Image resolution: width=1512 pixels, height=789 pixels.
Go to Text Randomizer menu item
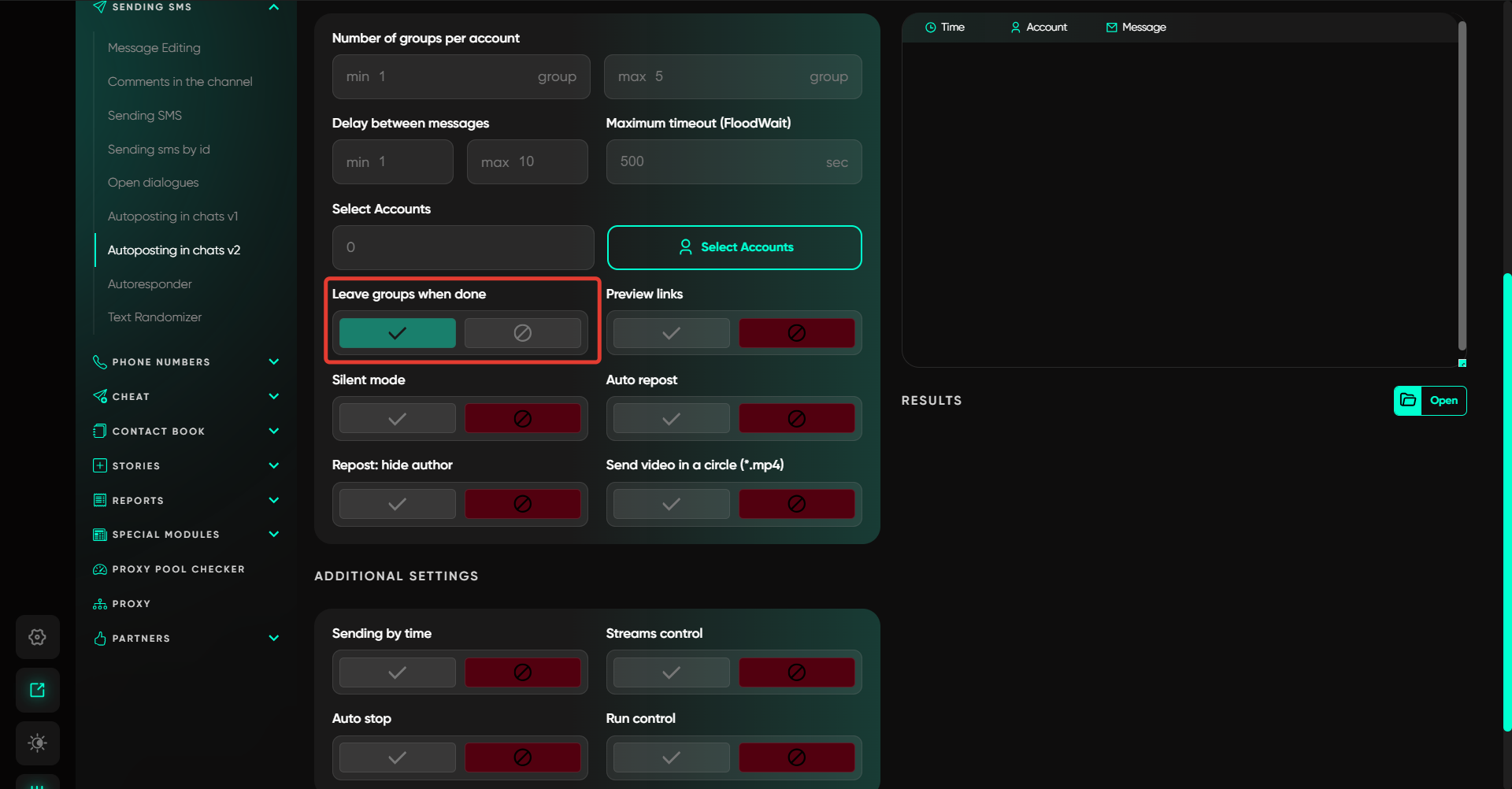(x=154, y=317)
